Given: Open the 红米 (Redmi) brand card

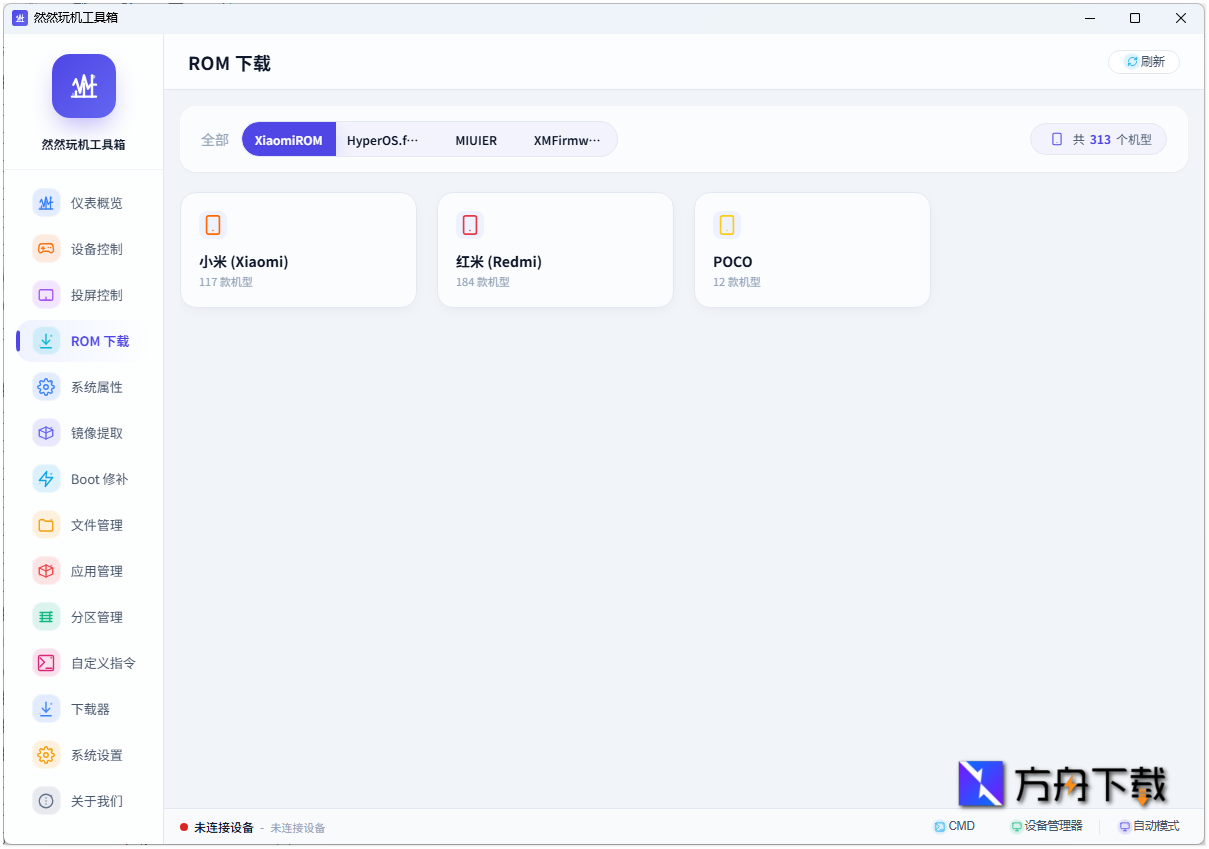Looking at the screenshot, I should [x=555, y=250].
